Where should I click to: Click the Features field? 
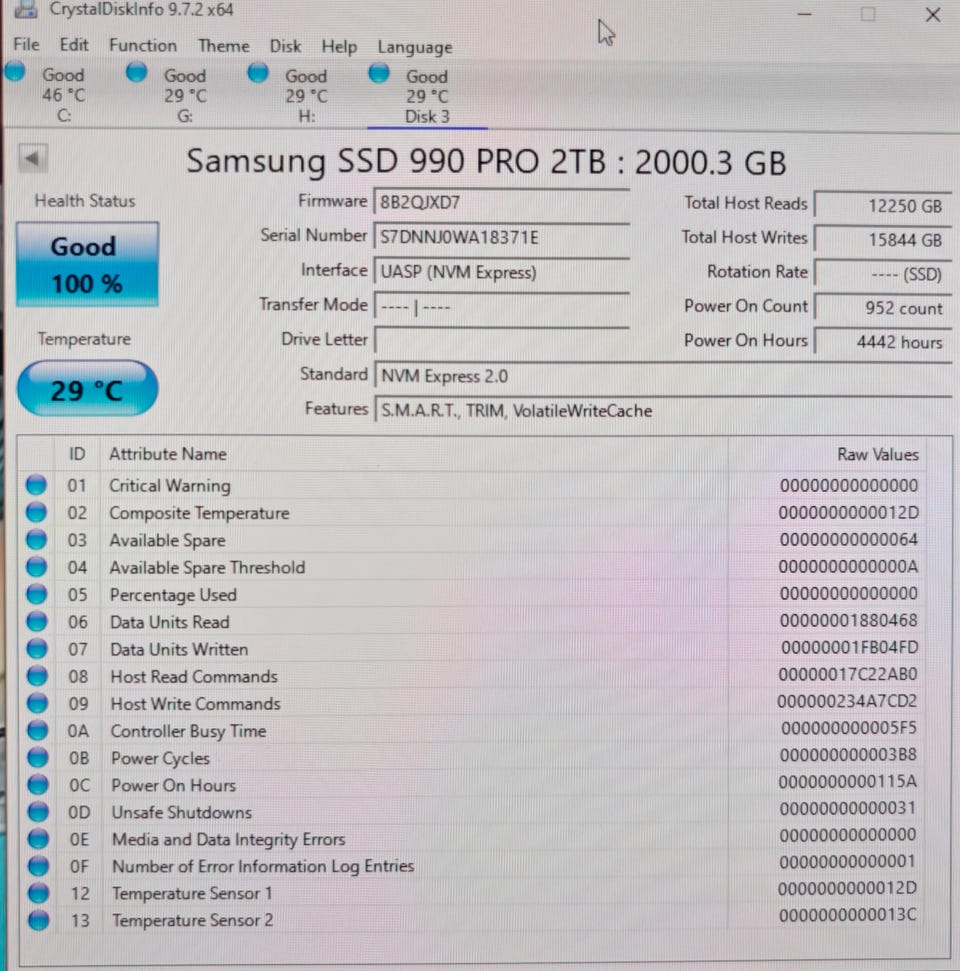663,410
